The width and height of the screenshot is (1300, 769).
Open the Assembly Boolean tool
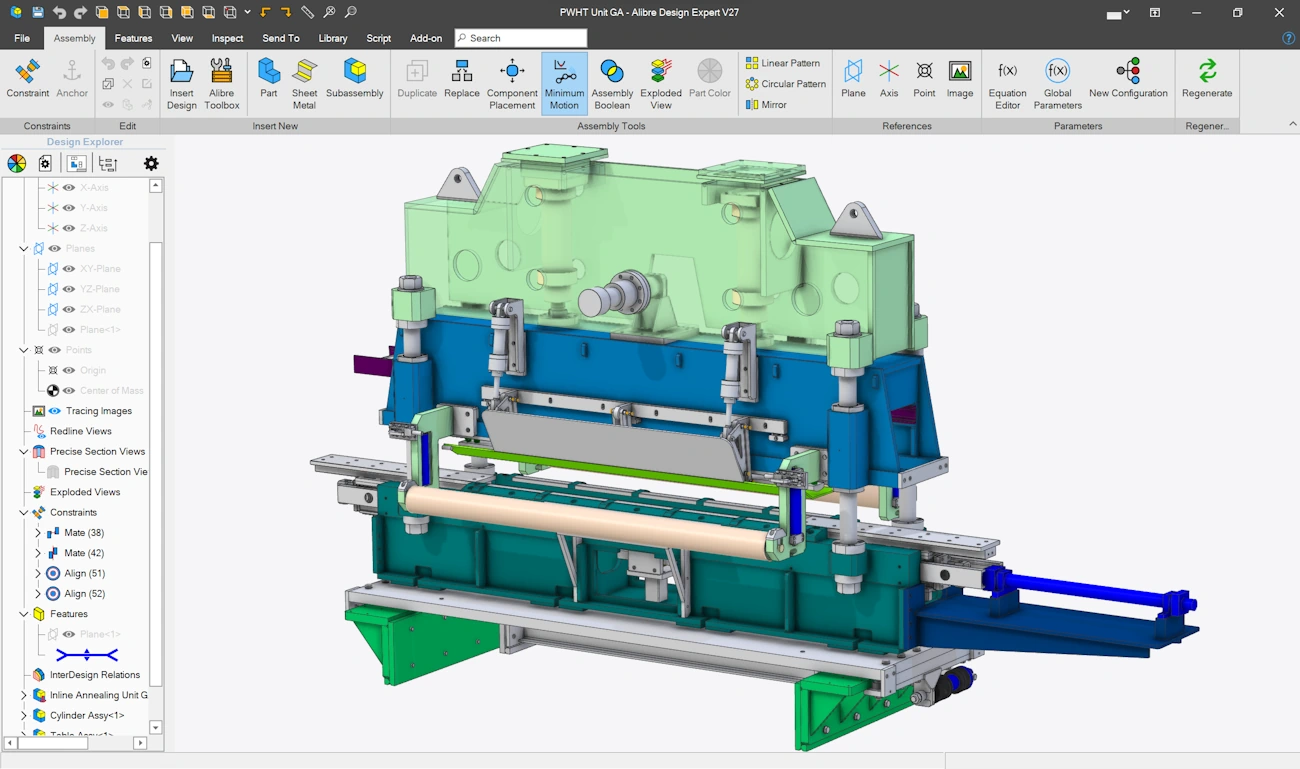pos(612,84)
